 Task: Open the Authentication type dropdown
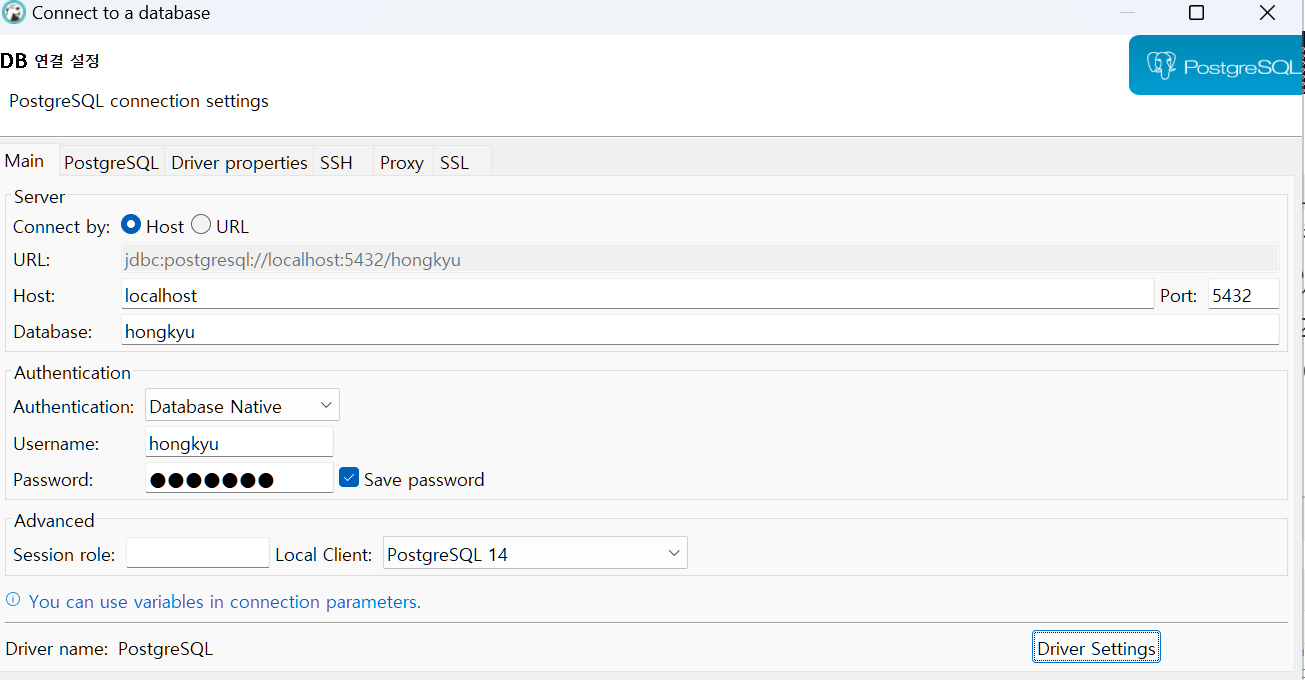[x=242, y=406]
